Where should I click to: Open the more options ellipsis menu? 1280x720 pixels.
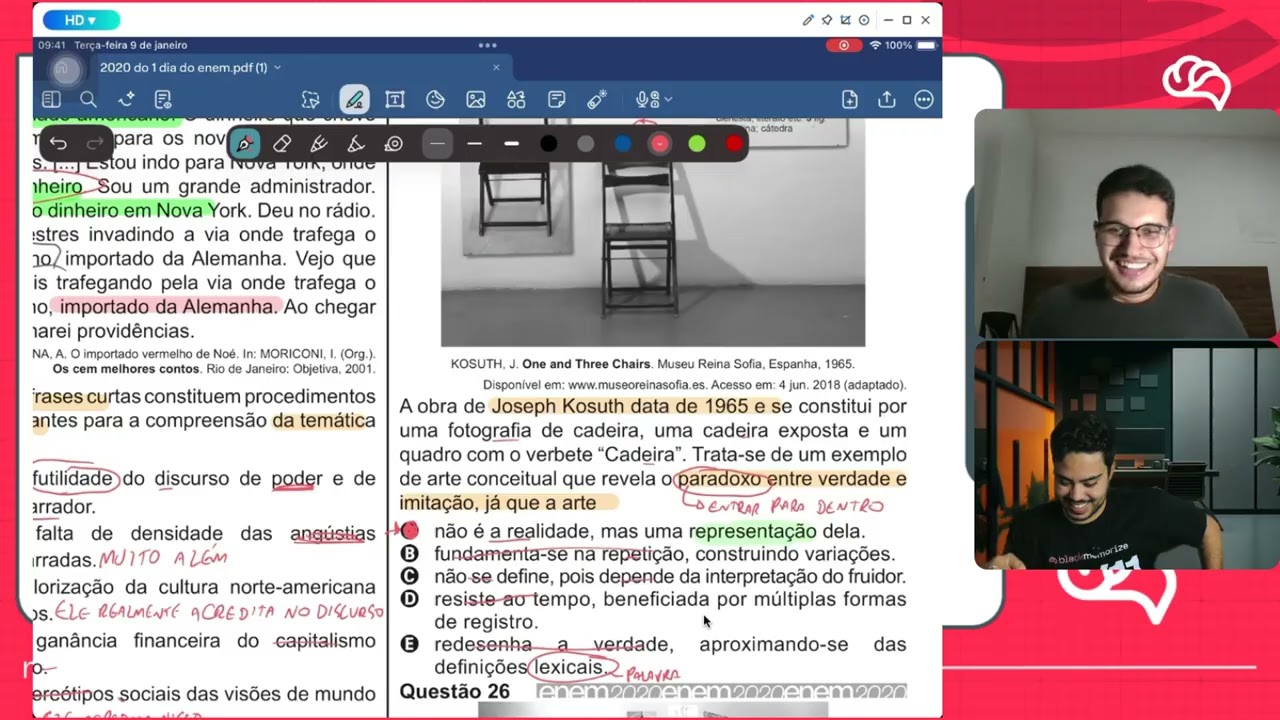pos(924,100)
